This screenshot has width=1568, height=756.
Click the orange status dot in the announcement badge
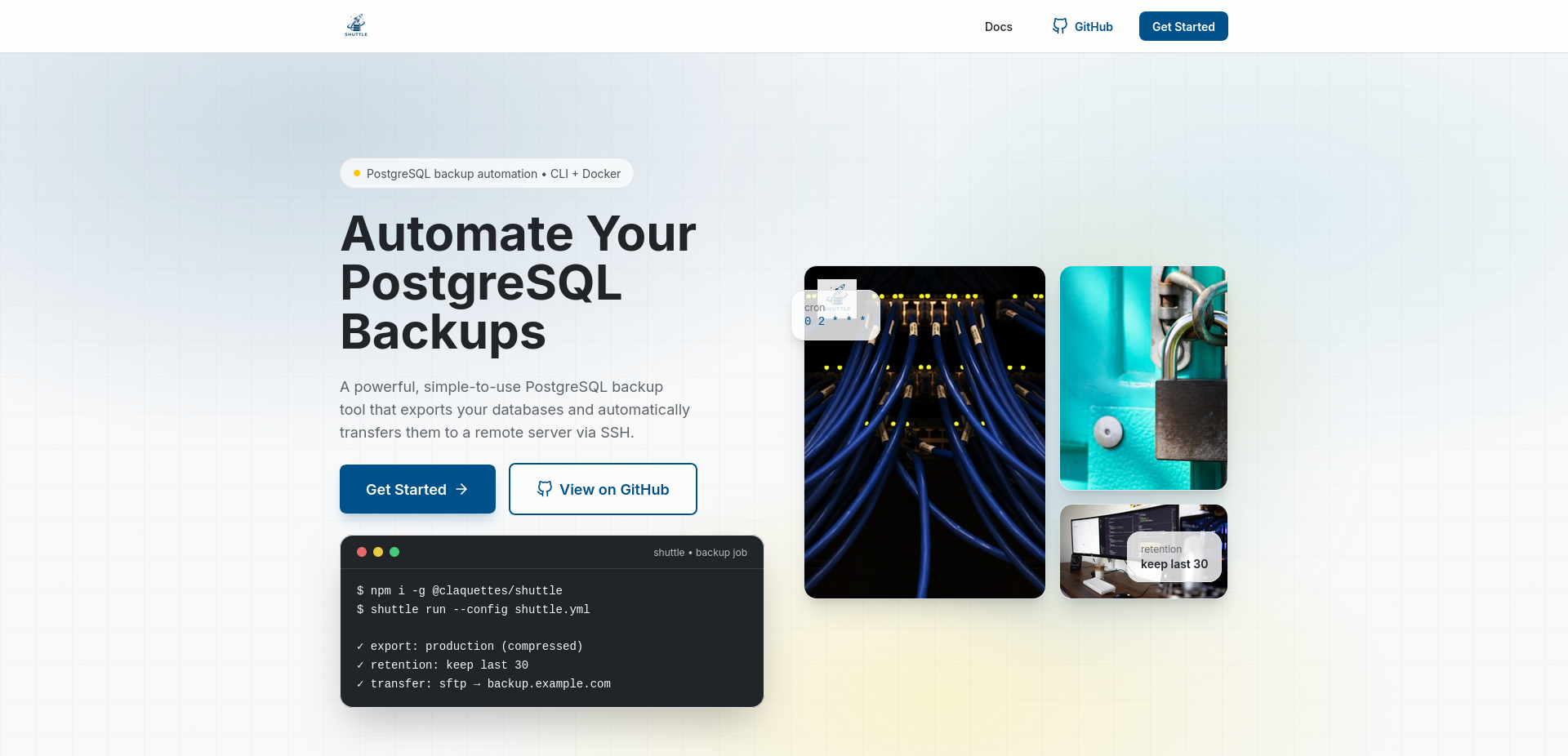tap(357, 173)
